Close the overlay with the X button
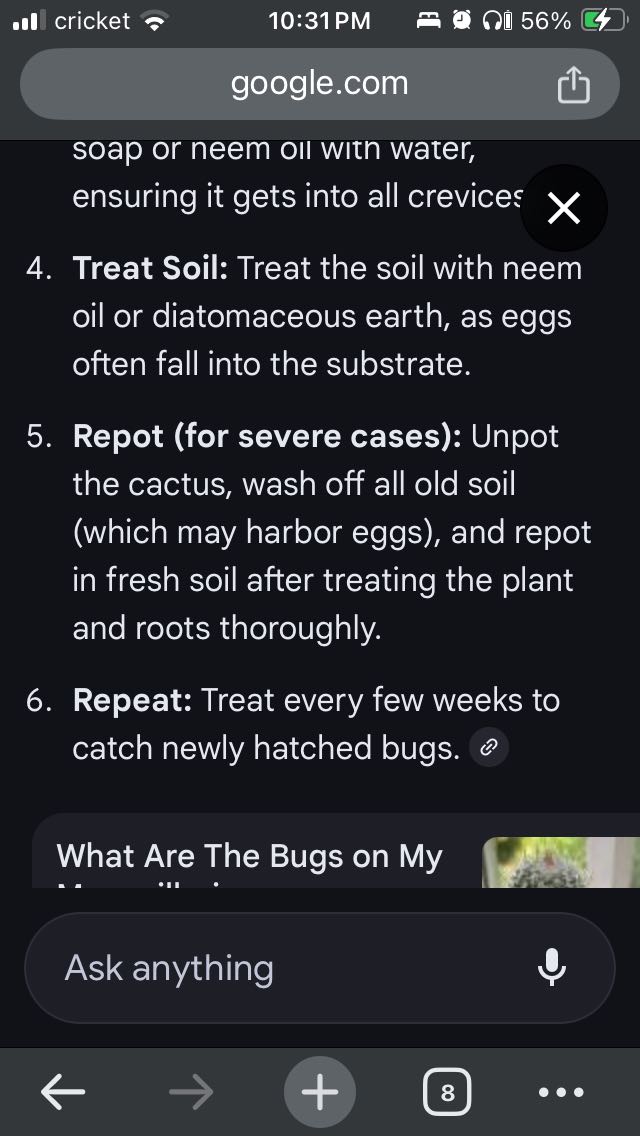640x1136 pixels. coord(565,209)
